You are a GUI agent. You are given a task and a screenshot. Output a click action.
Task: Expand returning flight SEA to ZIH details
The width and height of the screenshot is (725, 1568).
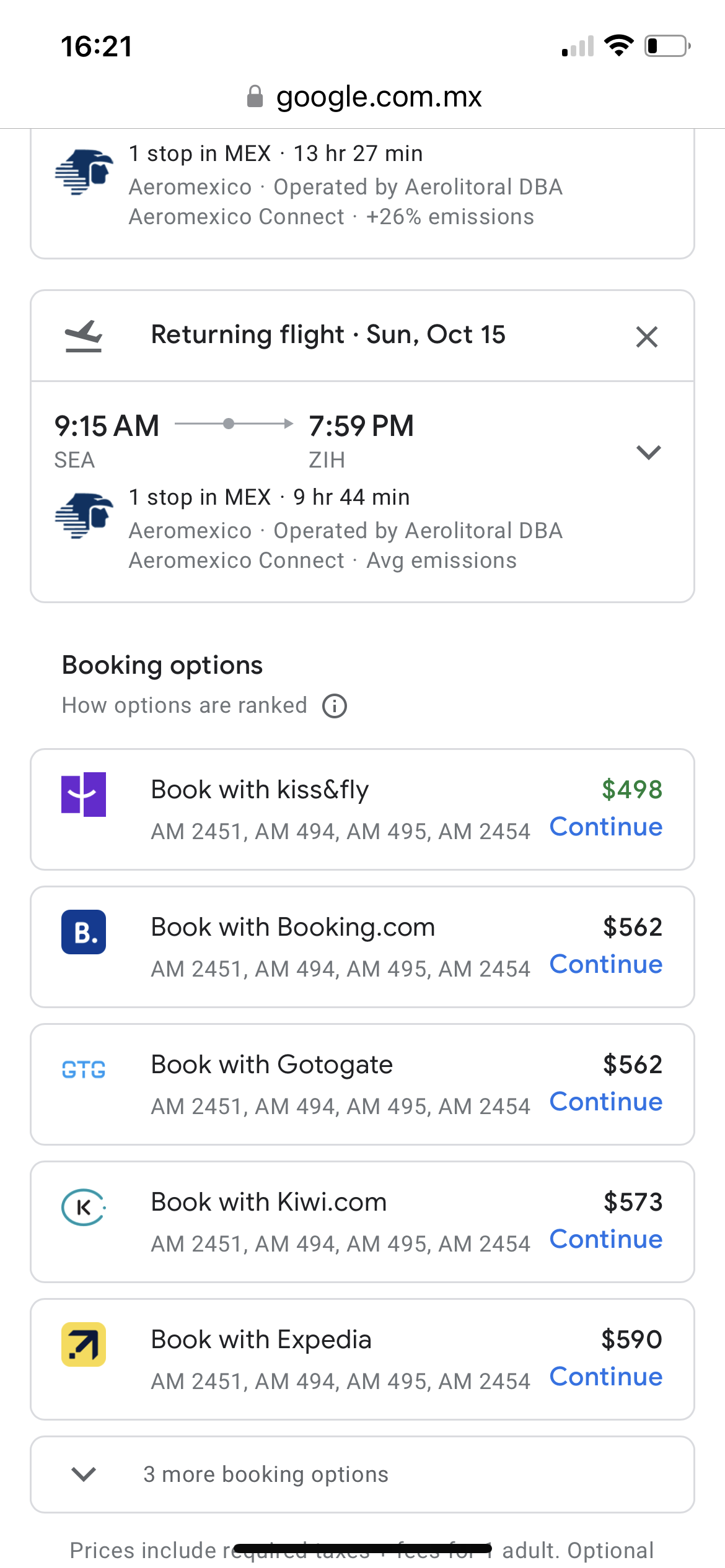click(648, 452)
